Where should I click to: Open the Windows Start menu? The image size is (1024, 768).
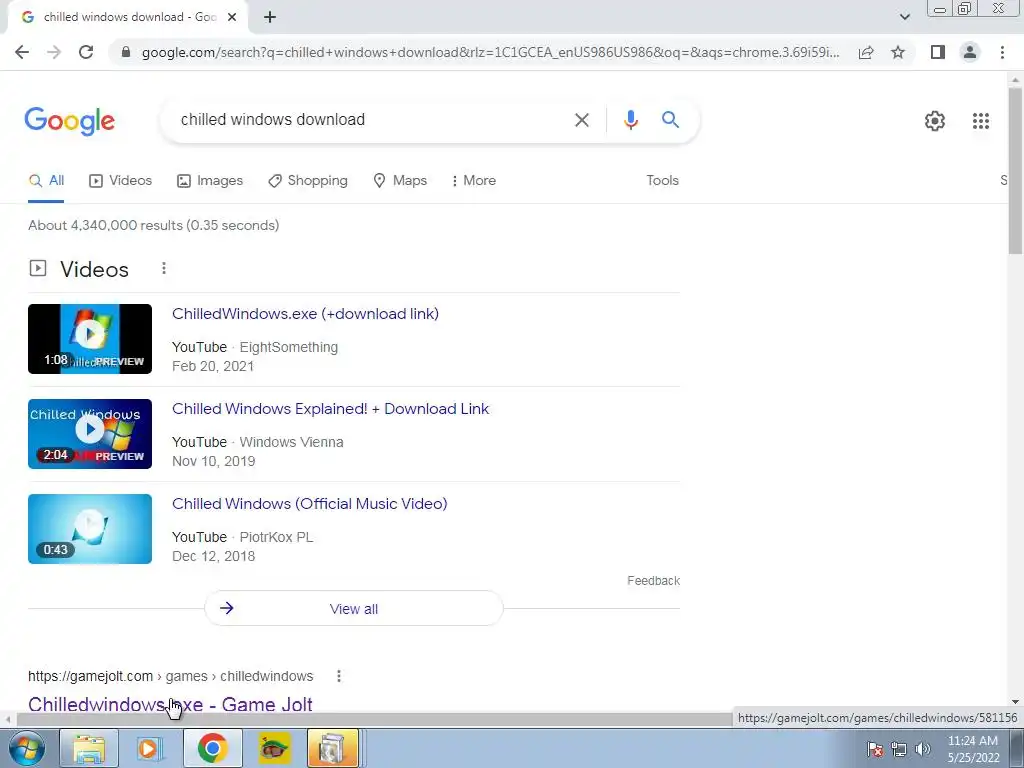click(26, 748)
